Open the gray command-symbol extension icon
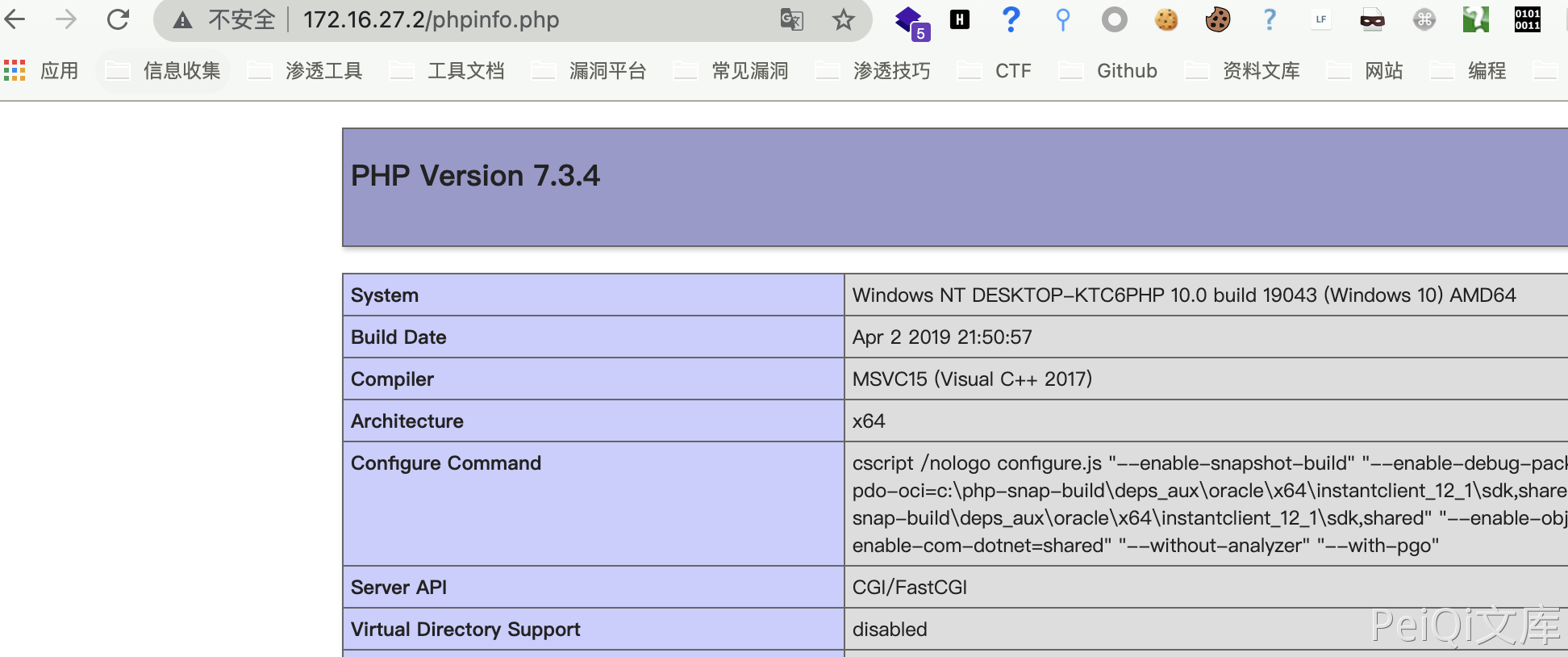Image resolution: width=1568 pixels, height=657 pixels. (1424, 19)
